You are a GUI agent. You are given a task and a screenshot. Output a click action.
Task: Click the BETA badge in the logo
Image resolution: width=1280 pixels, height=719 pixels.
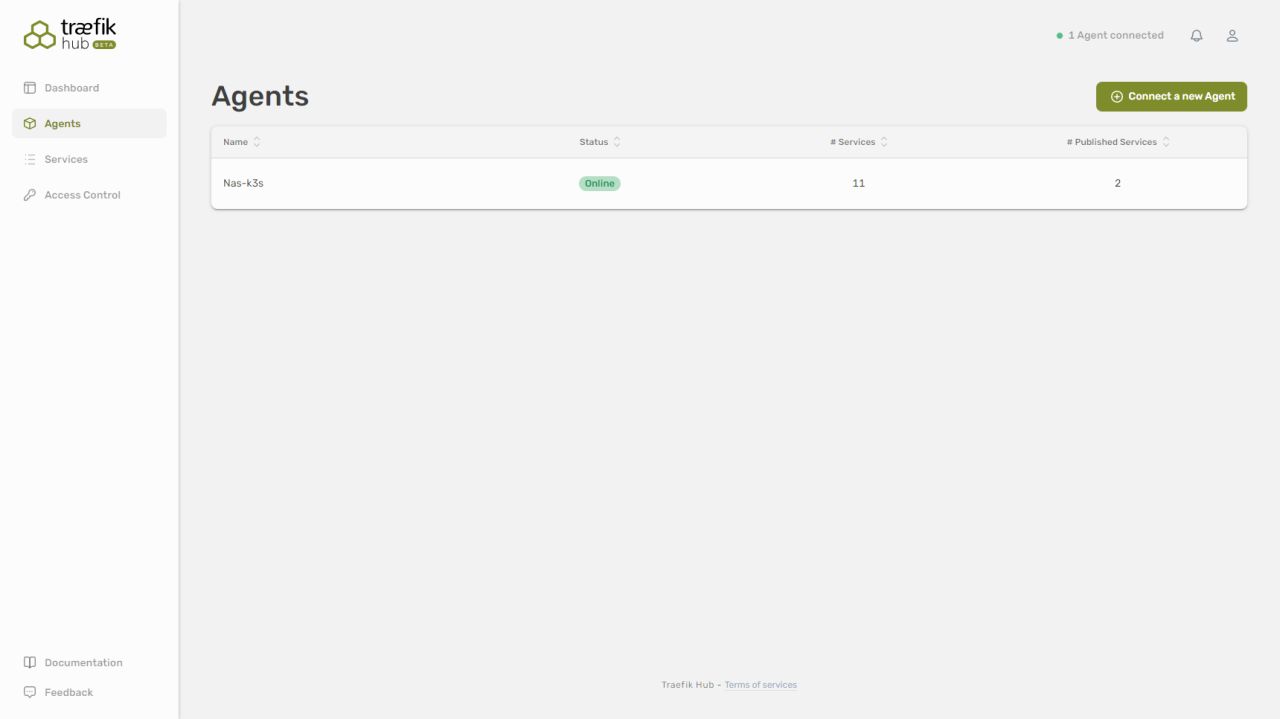(104, 45)
